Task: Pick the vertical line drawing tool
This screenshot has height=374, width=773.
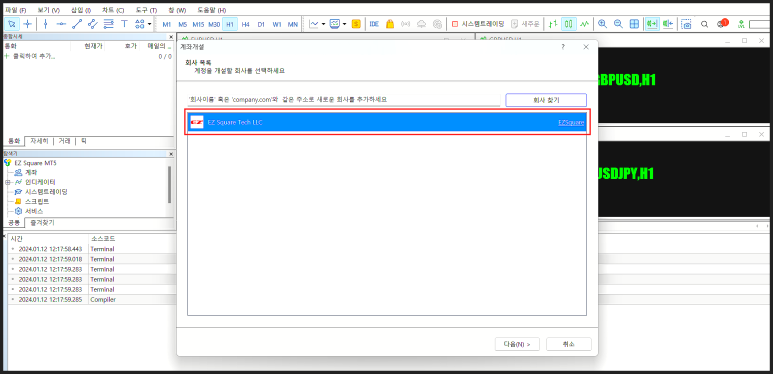Action: [x=45, y=24]
